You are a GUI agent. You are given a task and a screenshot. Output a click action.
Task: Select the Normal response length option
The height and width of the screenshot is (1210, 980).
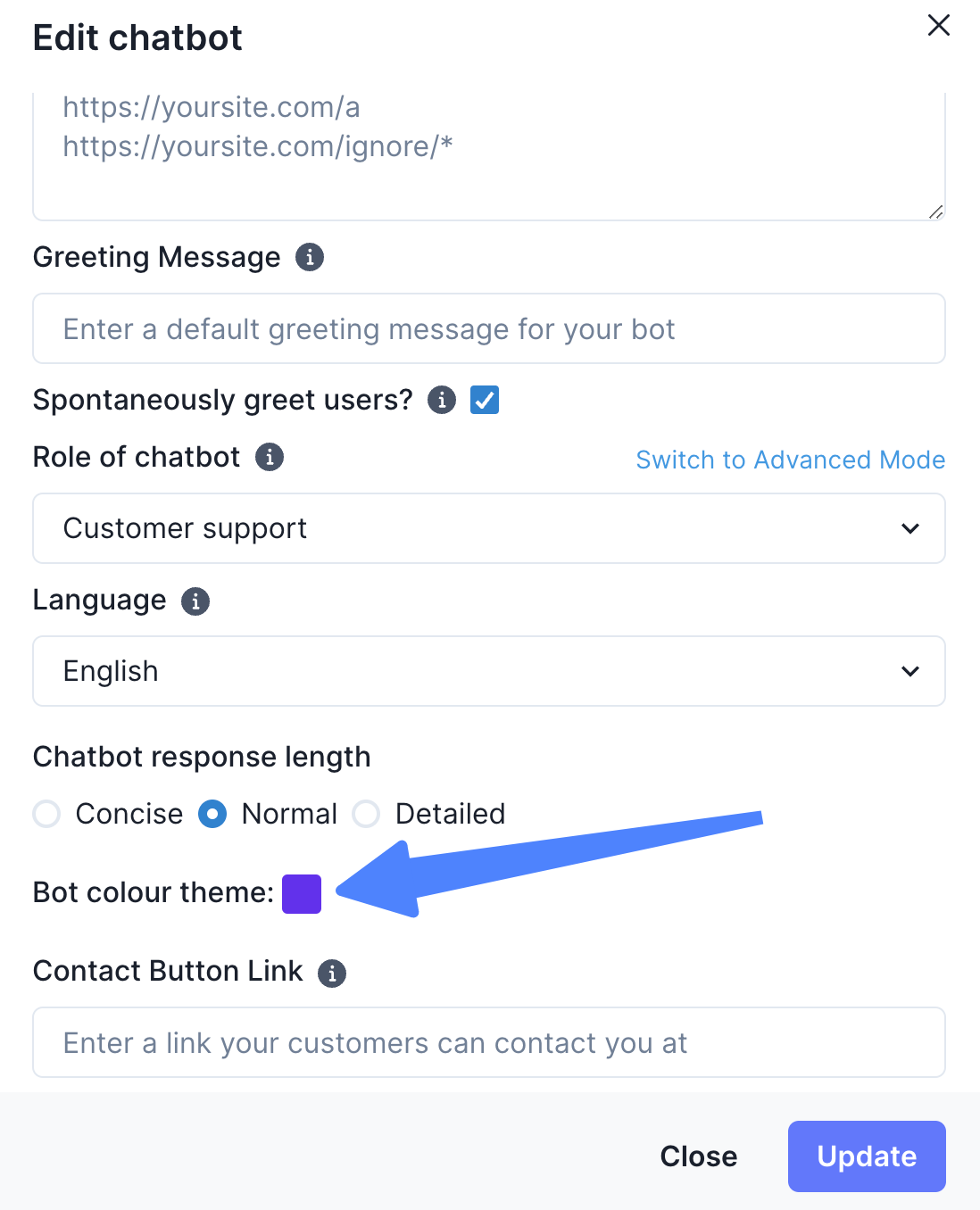pos(212,814)
